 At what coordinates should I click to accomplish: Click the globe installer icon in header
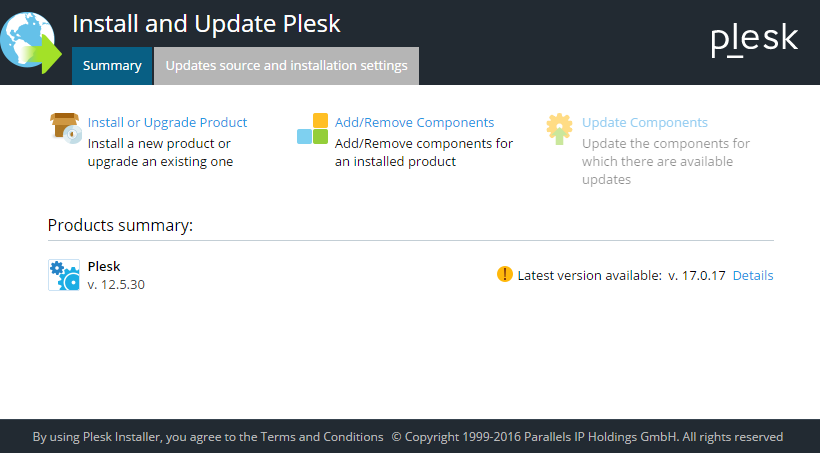click(x=29, y=42)
